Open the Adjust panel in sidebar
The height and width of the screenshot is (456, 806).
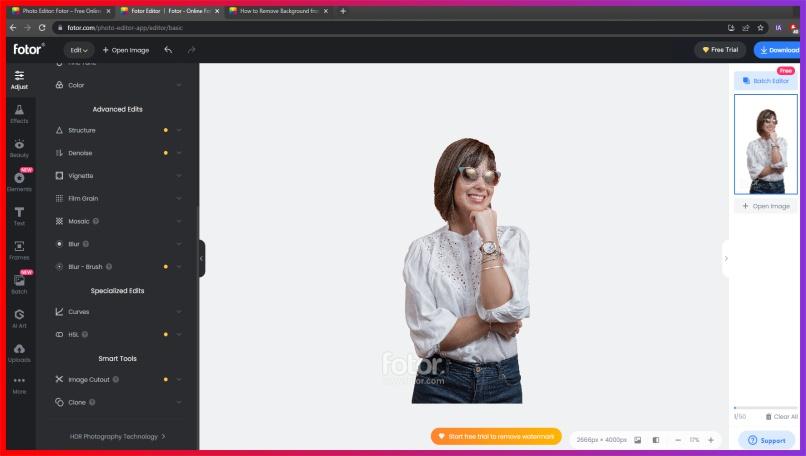pos(19,80)
